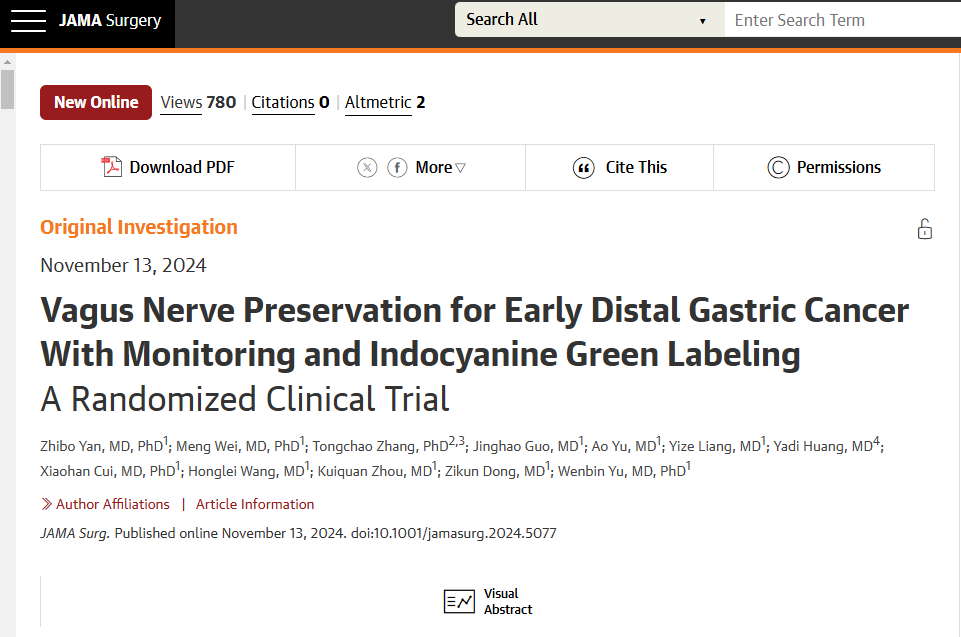Click the PDF file icon
Image resolution: width=961 pixels, height=637 pixels.
click(112, 167)
